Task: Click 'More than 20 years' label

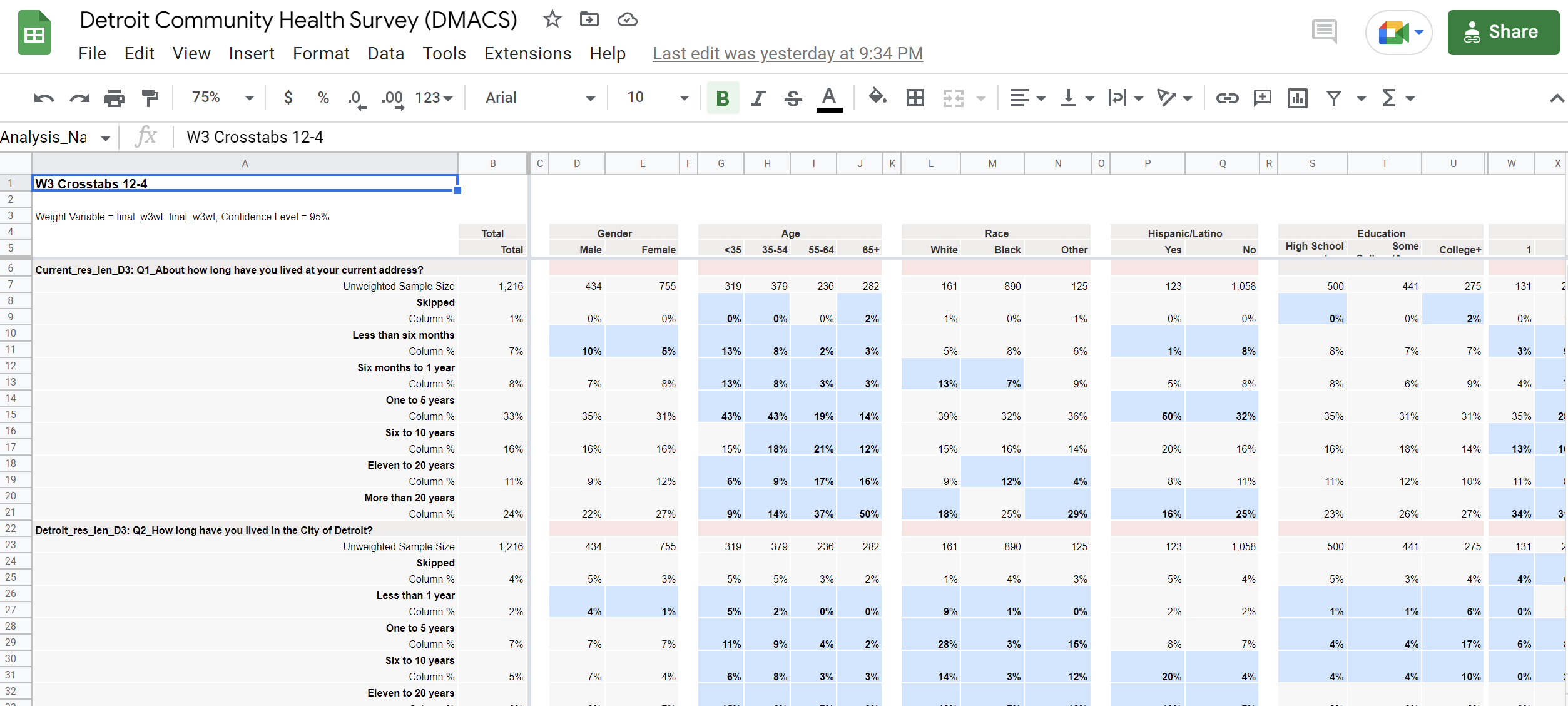Action: (x=409, y=498)
